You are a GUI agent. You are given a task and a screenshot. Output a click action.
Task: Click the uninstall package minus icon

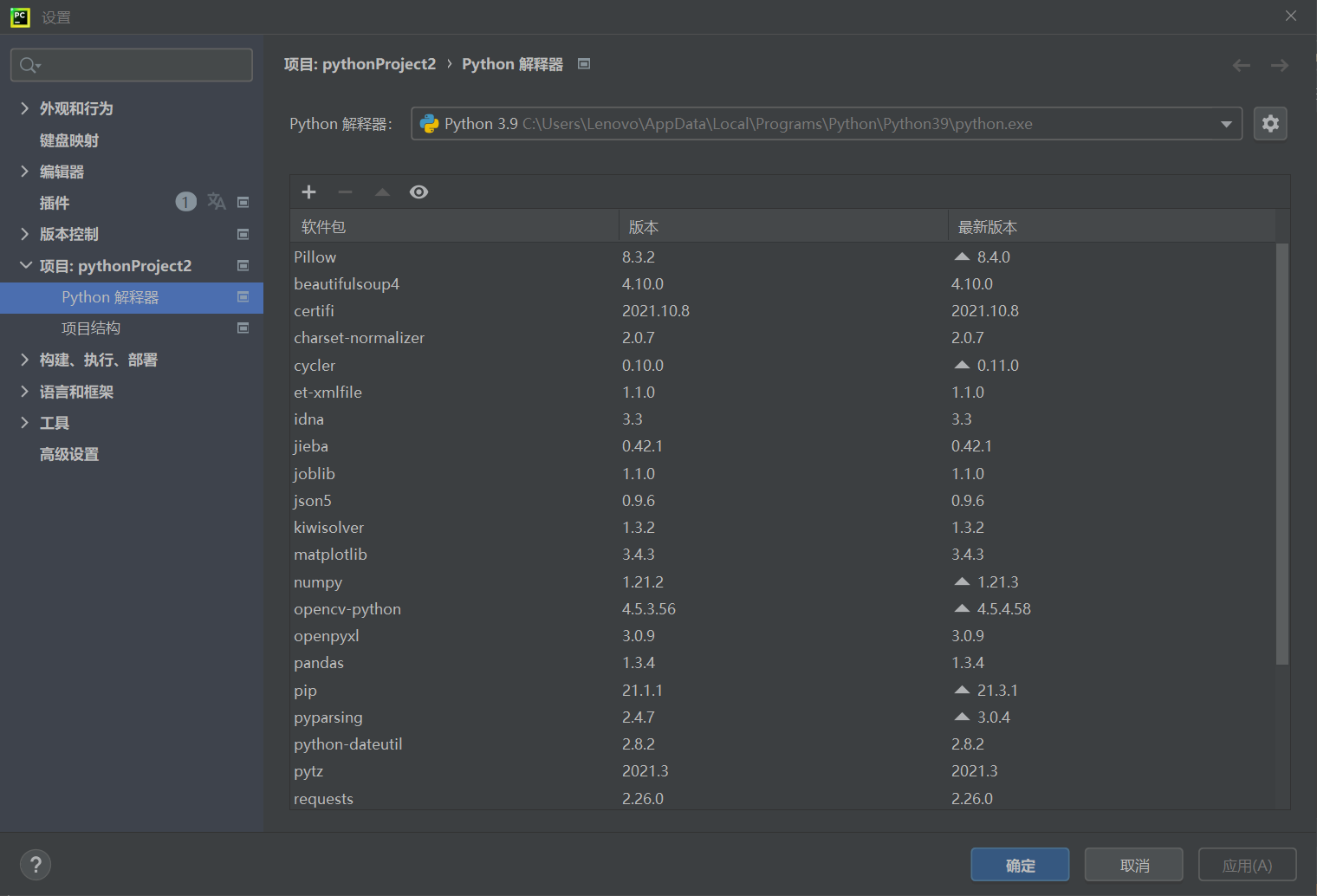click(345, 192)
